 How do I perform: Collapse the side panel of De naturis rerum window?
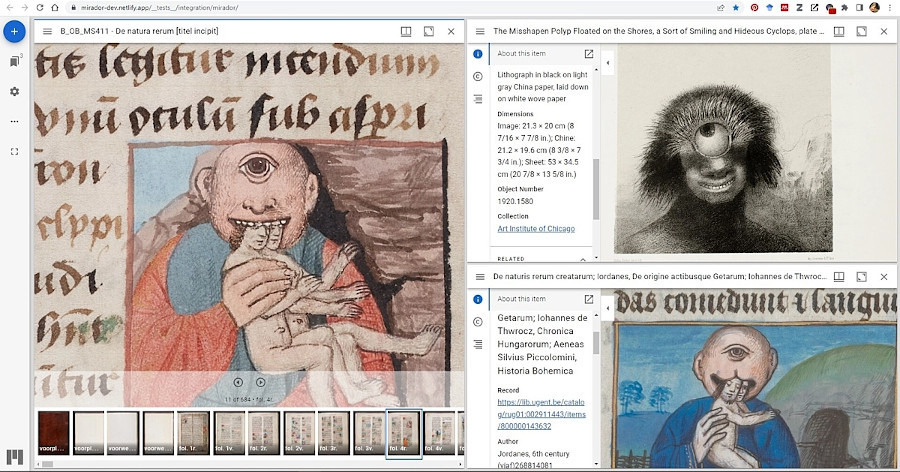608,308
